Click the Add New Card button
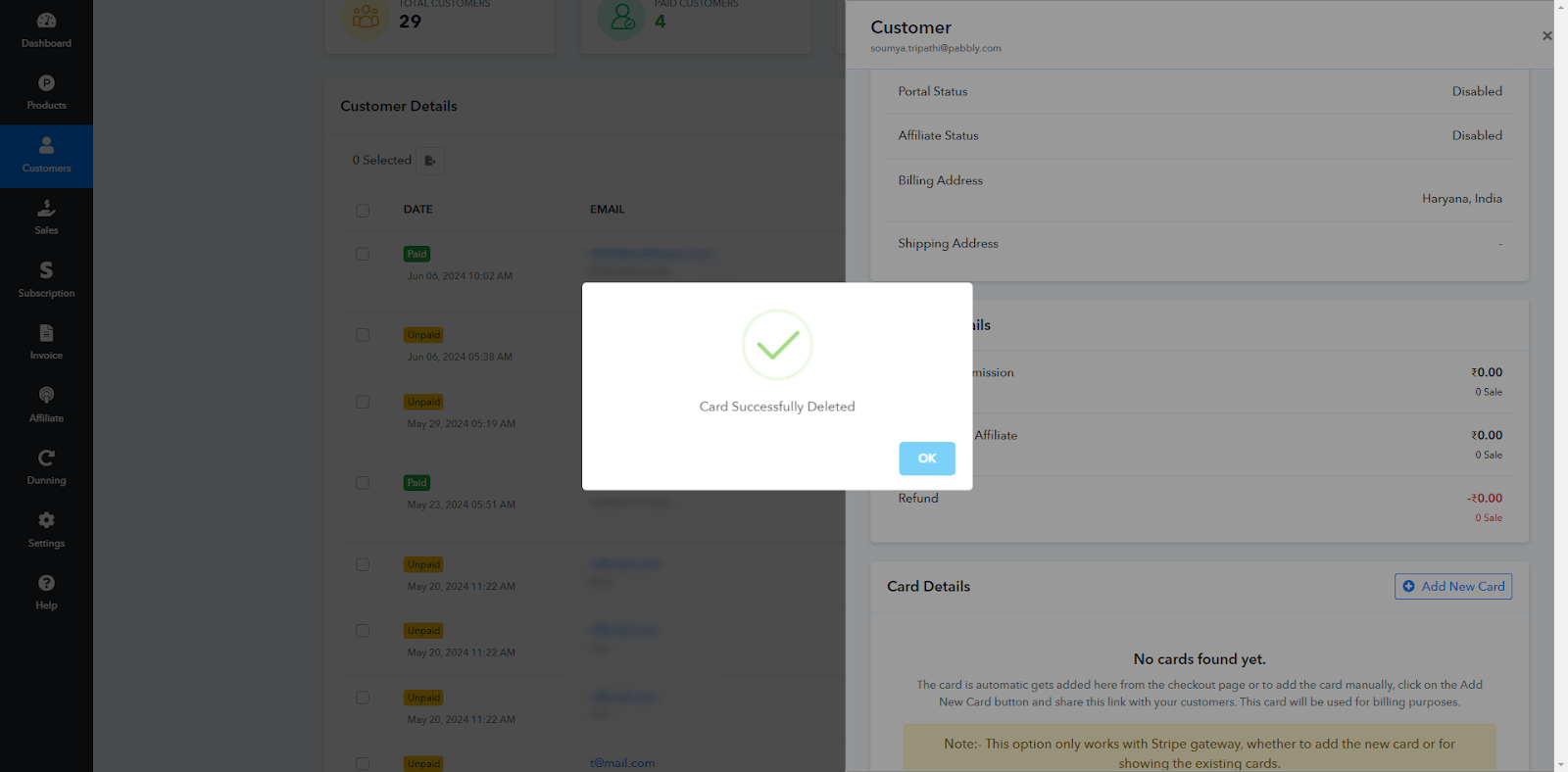 coord(1453,586)
